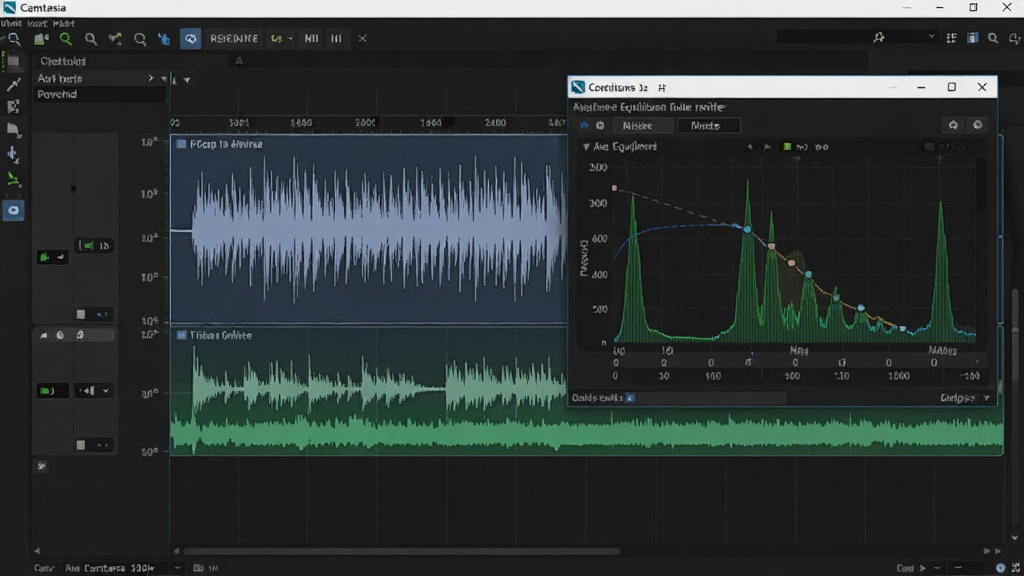
Task: Toggle the green button on the first track header
Action: pyautogui.click(x=52, y=257)
